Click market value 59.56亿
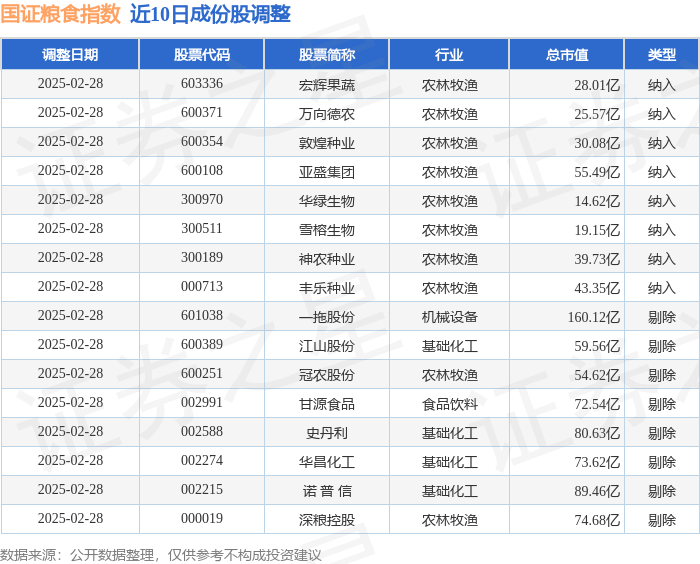This screenshot has height=564, width=700. pyautogui.click(x=597, y=346)
